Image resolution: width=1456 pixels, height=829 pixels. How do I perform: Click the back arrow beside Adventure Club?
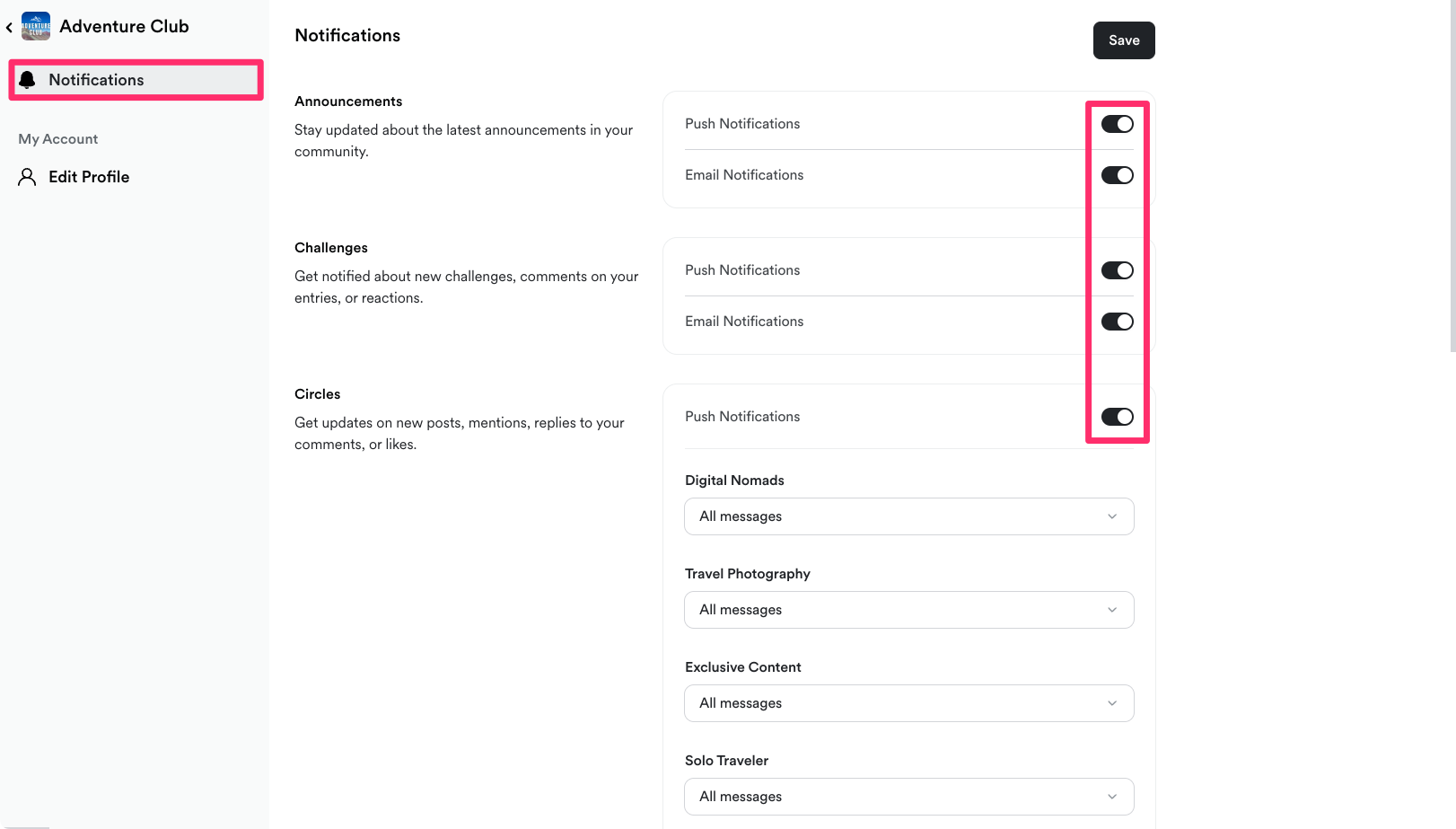click(9, 28)
